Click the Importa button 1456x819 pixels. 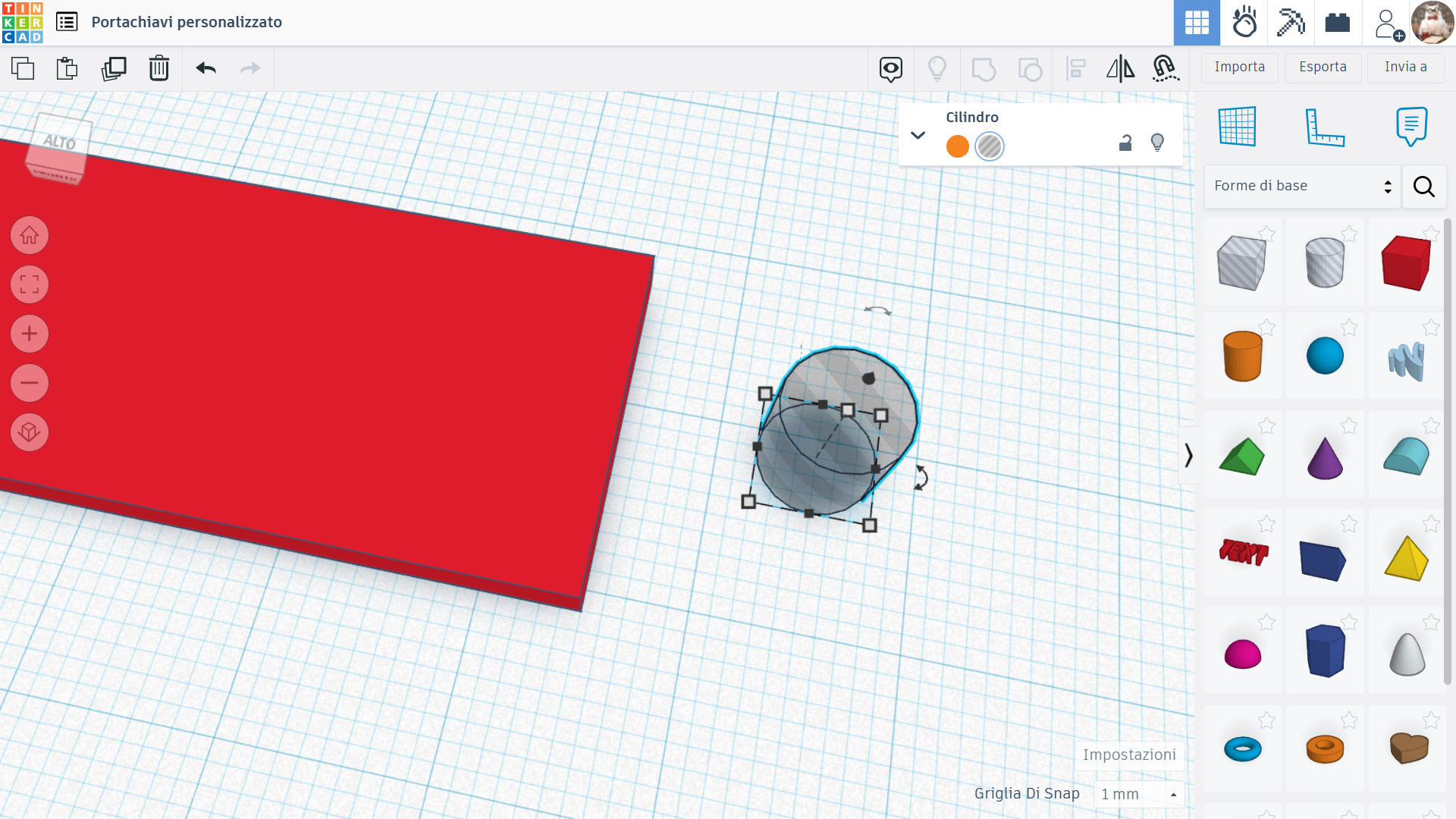[x=1240, y=67]
